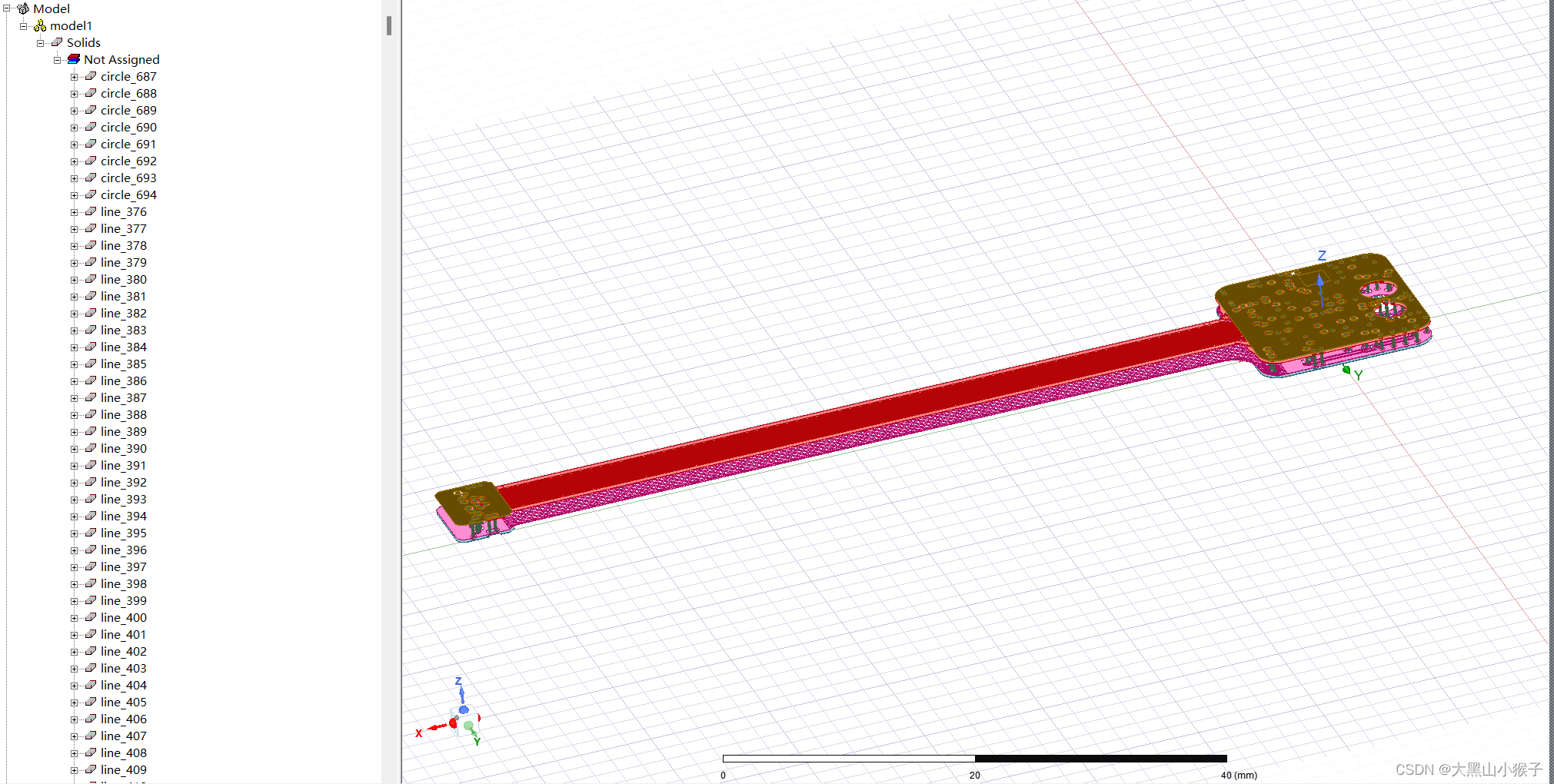Viewport: 1554px width, 784px height.
Task: Select the line_405 object
Action: point(123,702)
